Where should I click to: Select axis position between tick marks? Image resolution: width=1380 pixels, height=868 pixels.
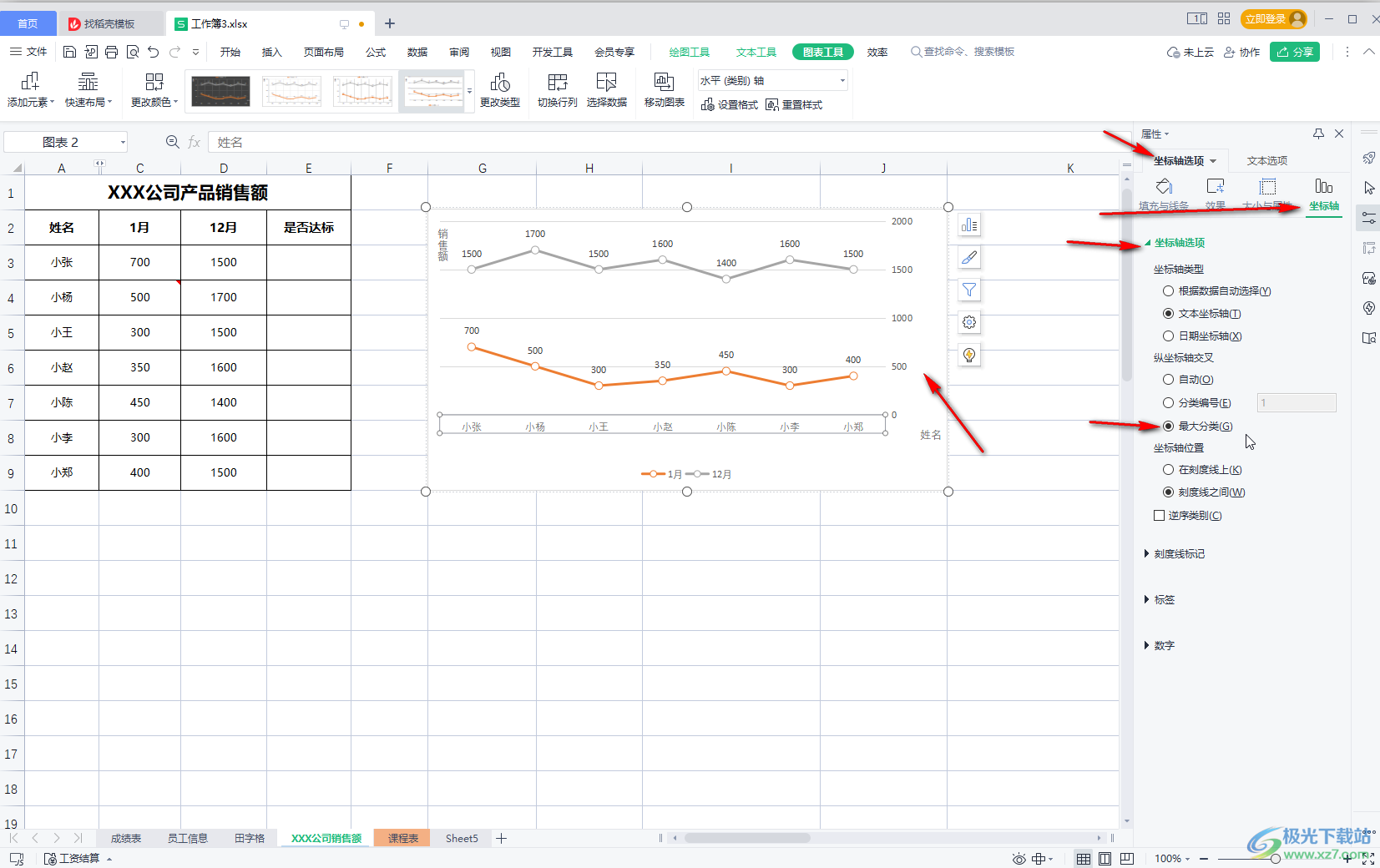click(x=1168, y=492)
